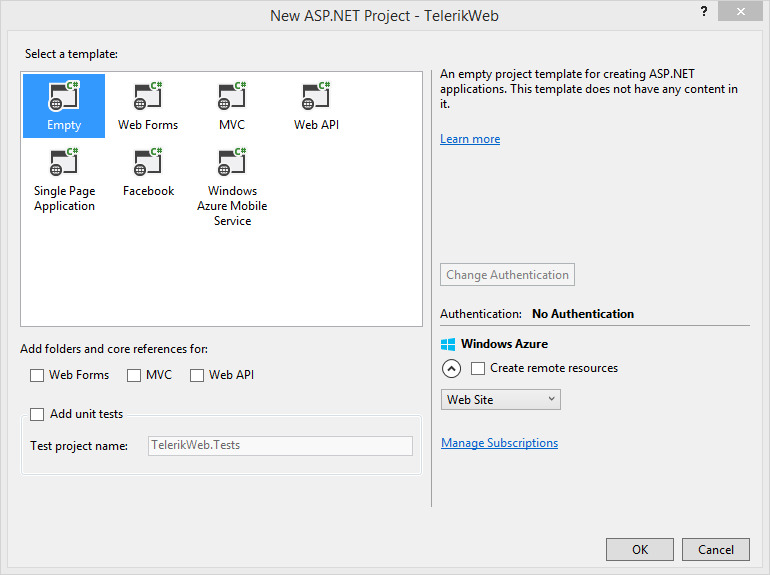The width and height of the screenshot is (770, 575).
Task: Click 'Add folders and core references for:' label
Action: click(114, 349)
